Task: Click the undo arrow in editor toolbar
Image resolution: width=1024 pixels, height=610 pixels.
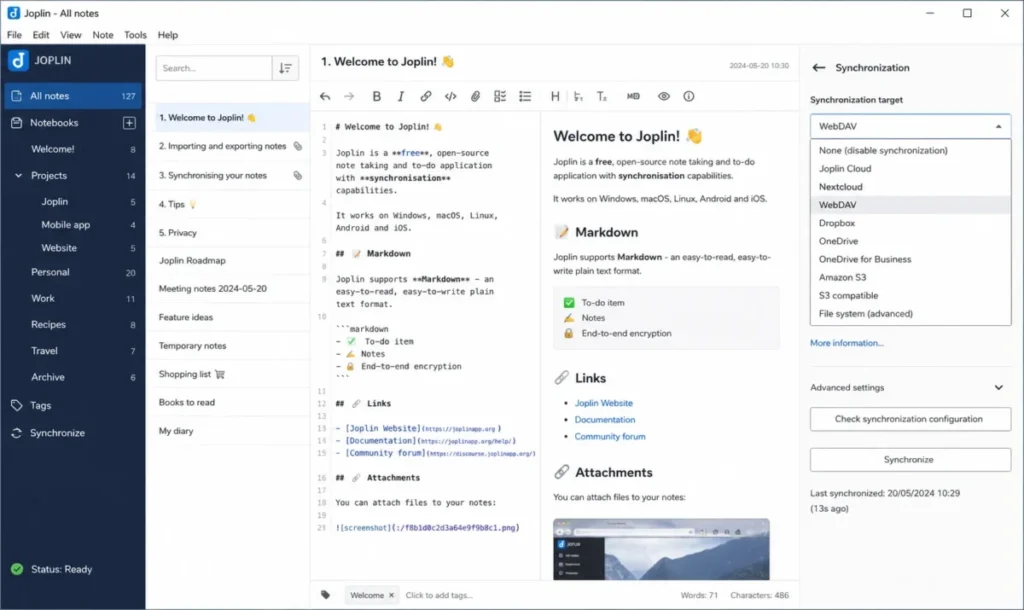Action: (325, 96)
